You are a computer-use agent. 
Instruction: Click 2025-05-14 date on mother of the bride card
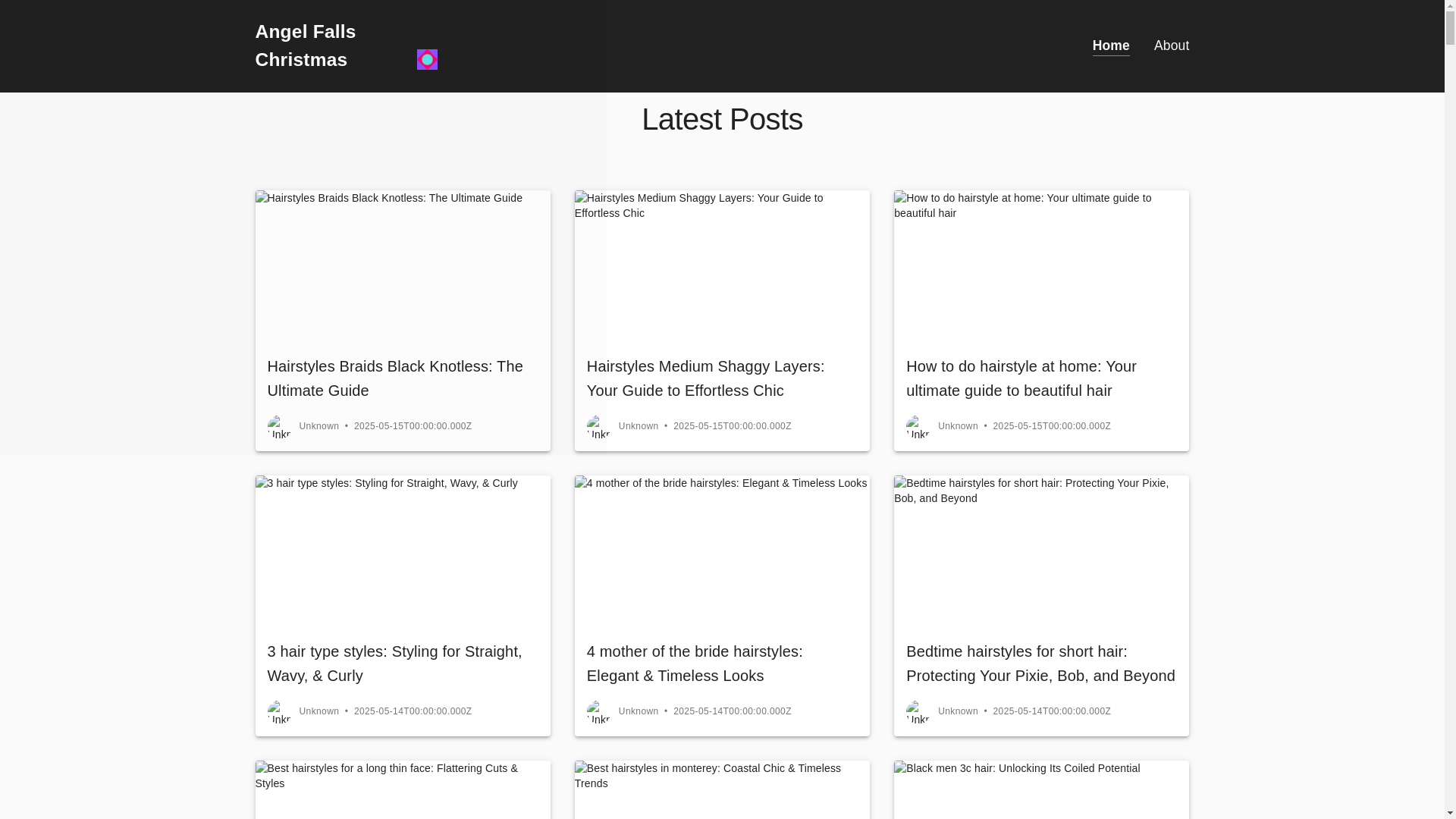(x=732, y=711)
